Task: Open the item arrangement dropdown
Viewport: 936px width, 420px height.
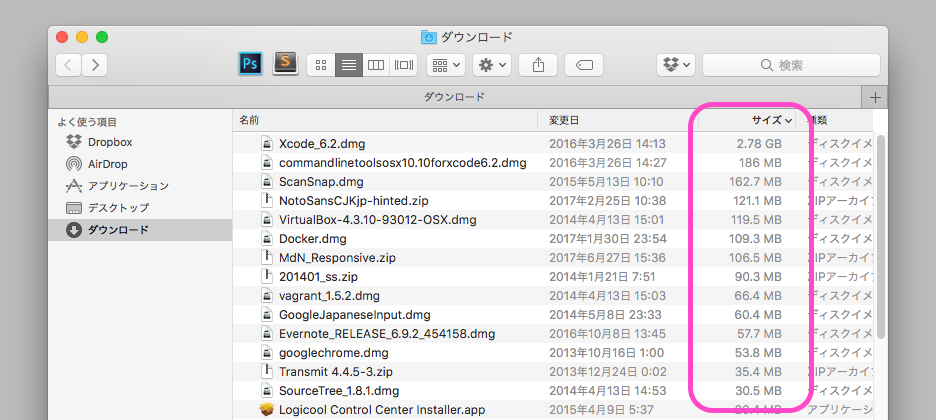Action: (x=446, y=65)
